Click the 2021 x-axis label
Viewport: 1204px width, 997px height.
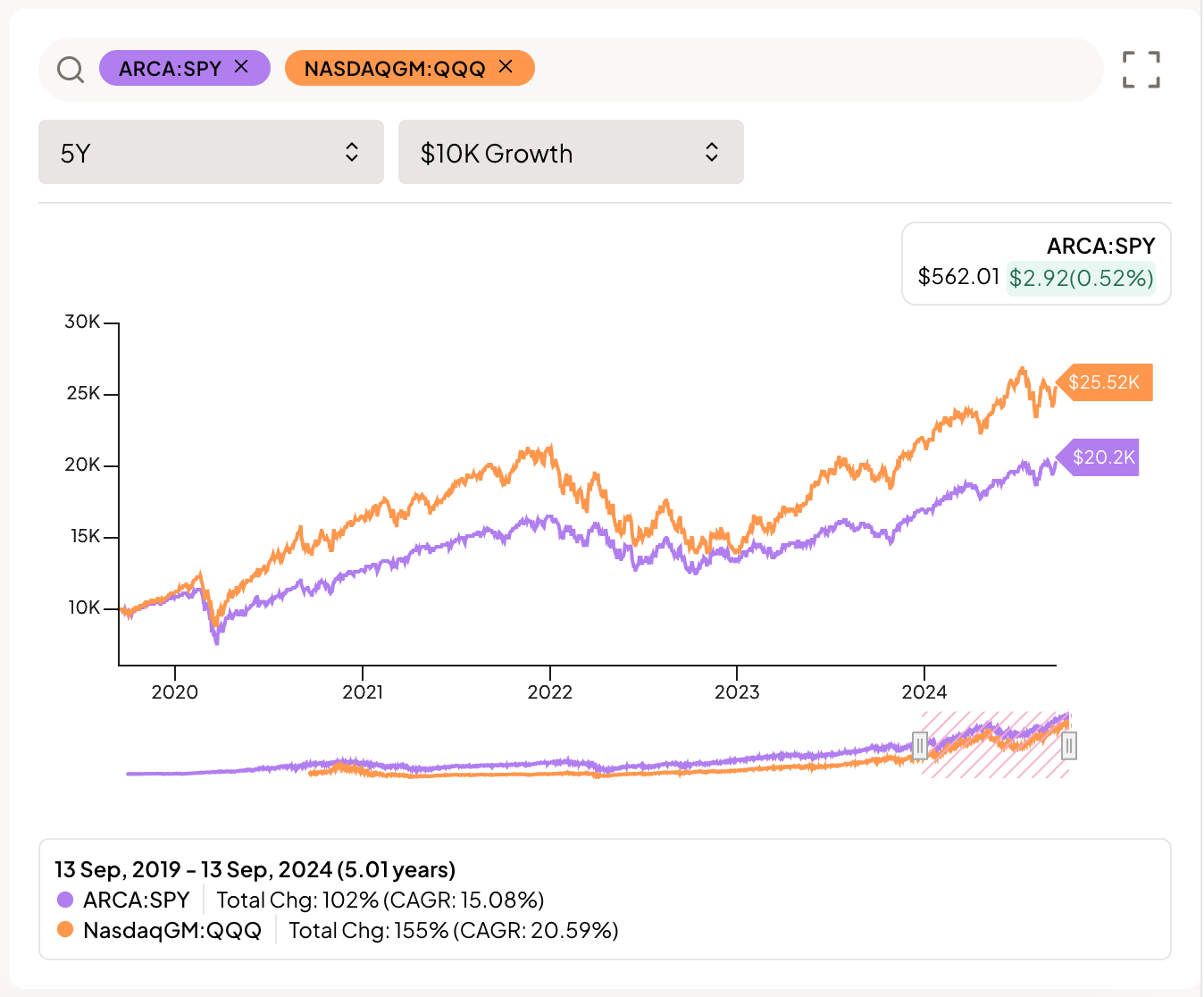point(363,691)
